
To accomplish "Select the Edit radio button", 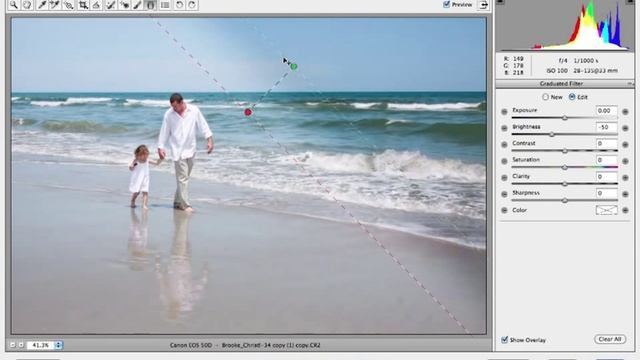I will pos(572,97).
